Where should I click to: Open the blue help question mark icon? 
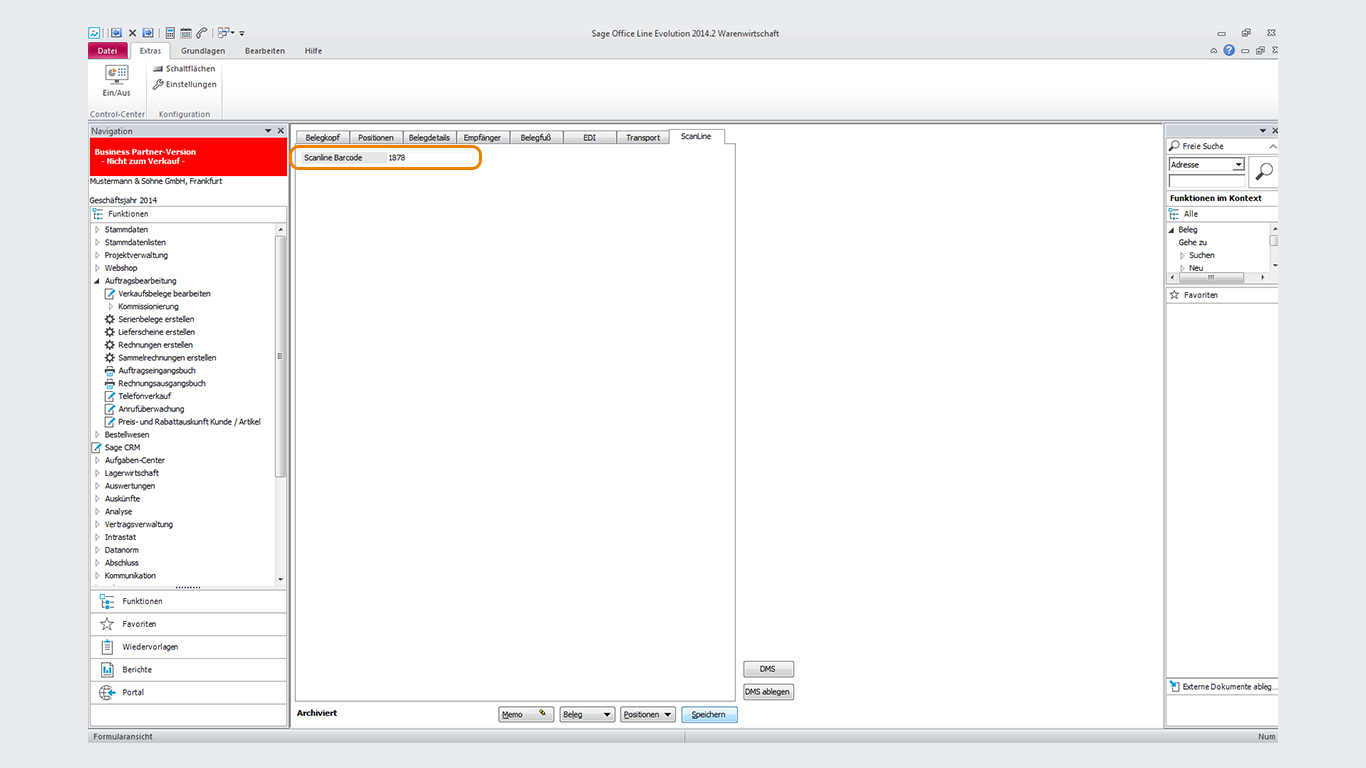pos(1229,50)
